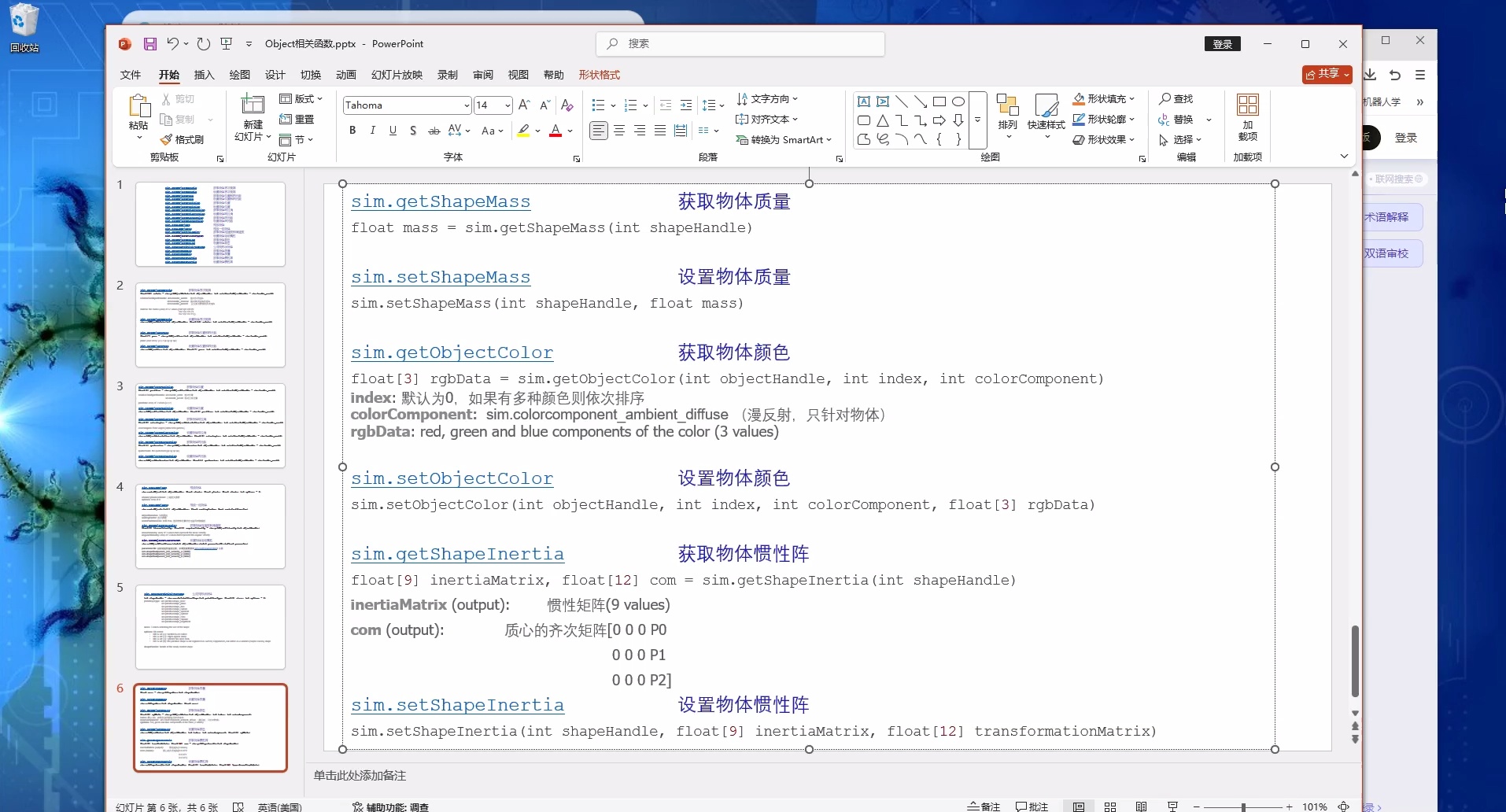Click the 查找 (Find) icon
1506x812 pixels.
point(1176,98)
